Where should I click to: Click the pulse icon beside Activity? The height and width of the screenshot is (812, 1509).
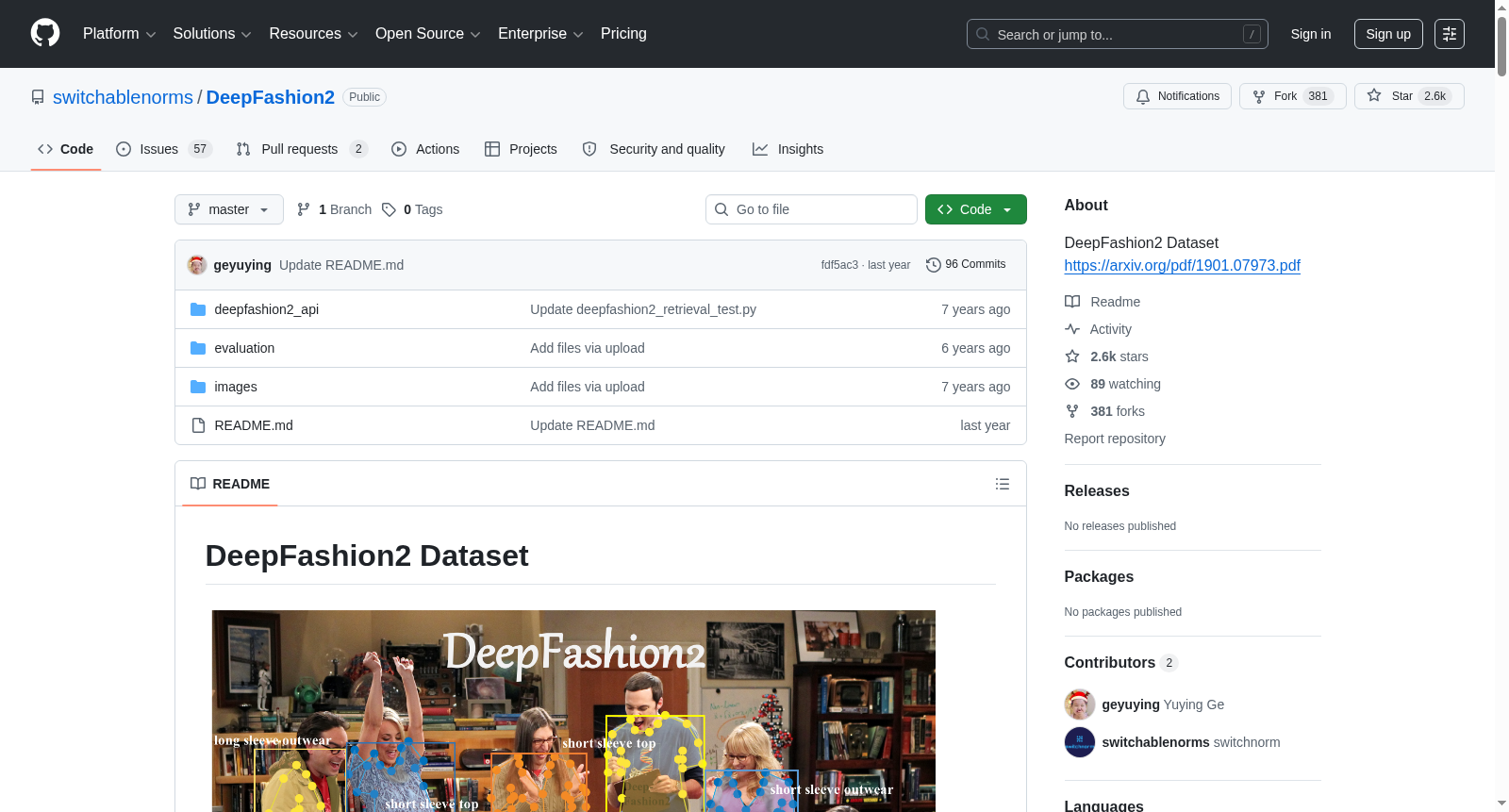click(x=1072, y=329)
